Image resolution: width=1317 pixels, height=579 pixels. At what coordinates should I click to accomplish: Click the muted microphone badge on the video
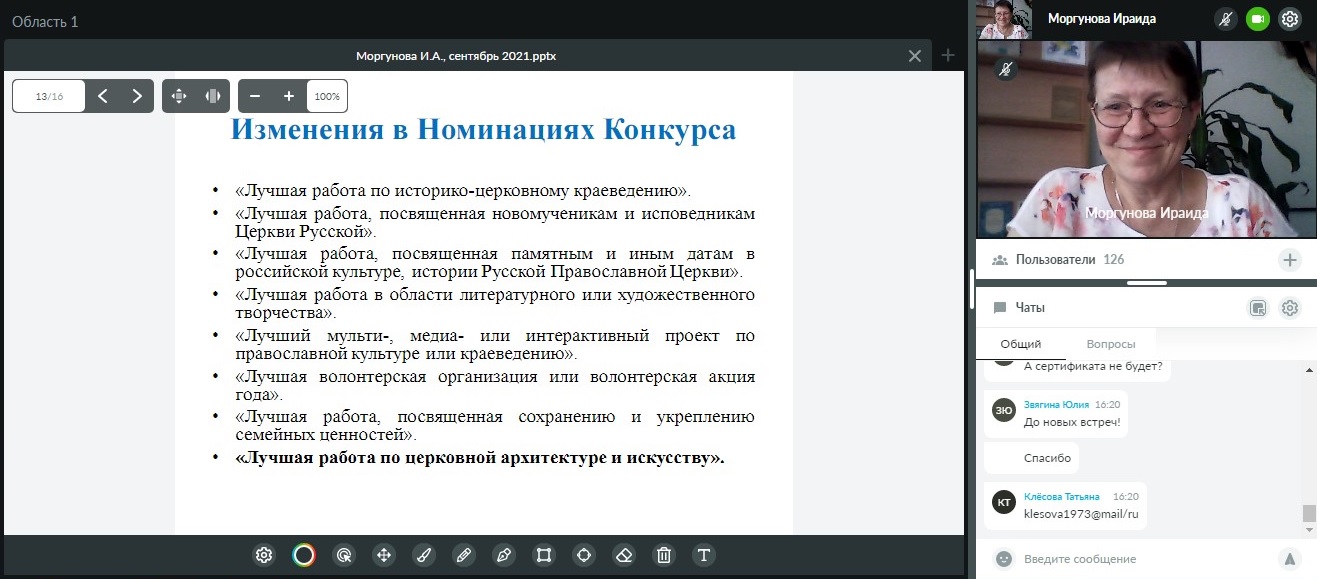tap(1008, 69)
